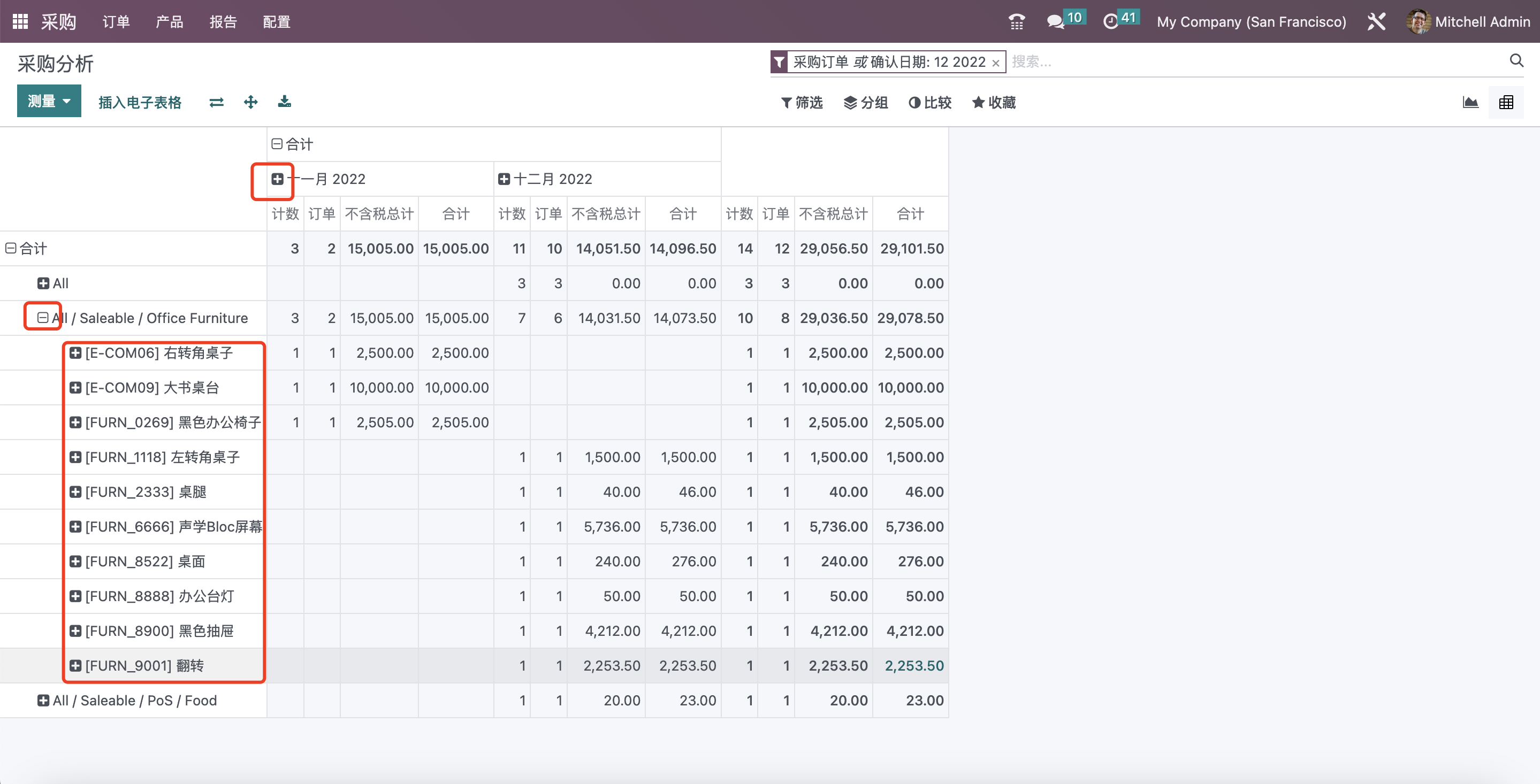
Task: Open the apps grid menu icon
Action: 20,21
